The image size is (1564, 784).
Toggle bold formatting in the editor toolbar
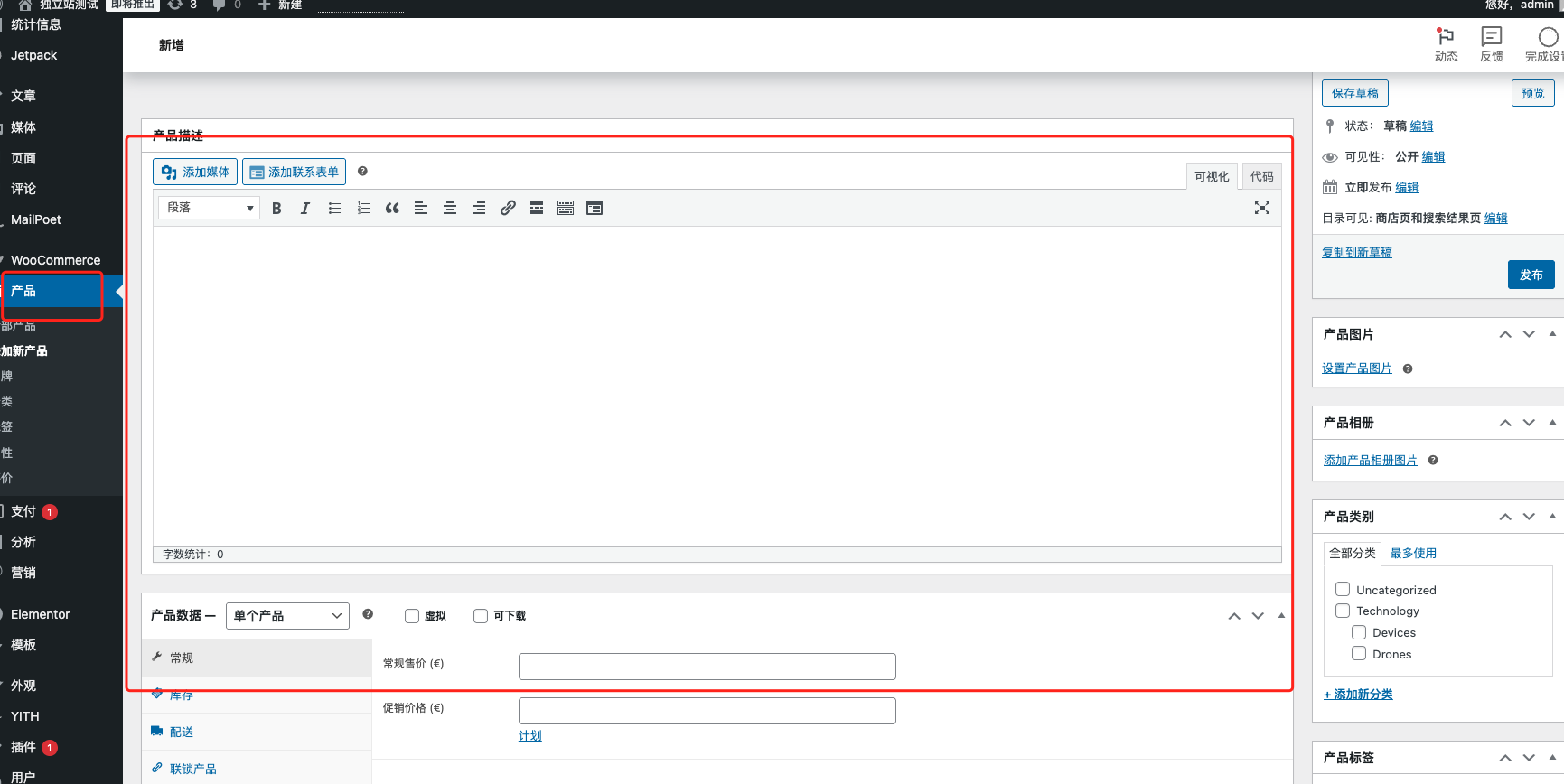276,209
